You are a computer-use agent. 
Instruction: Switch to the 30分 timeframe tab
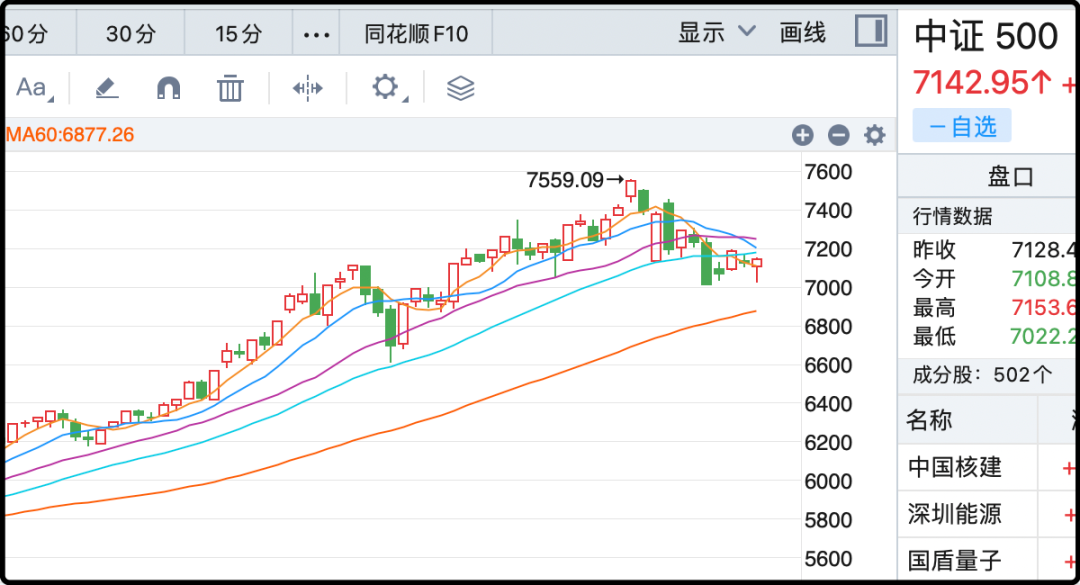(131, 33)
